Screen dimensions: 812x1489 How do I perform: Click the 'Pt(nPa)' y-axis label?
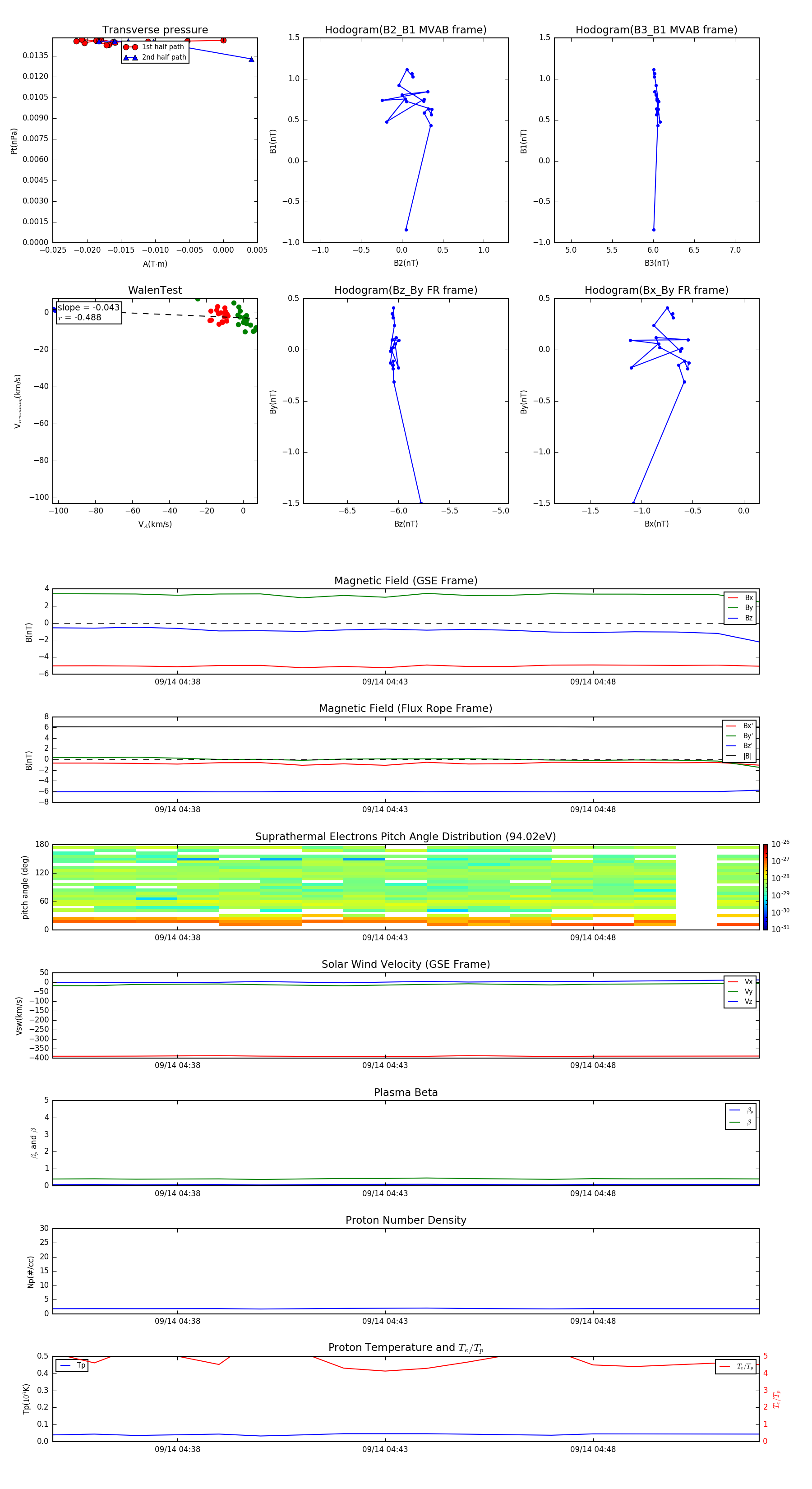(x=14, y=140)
